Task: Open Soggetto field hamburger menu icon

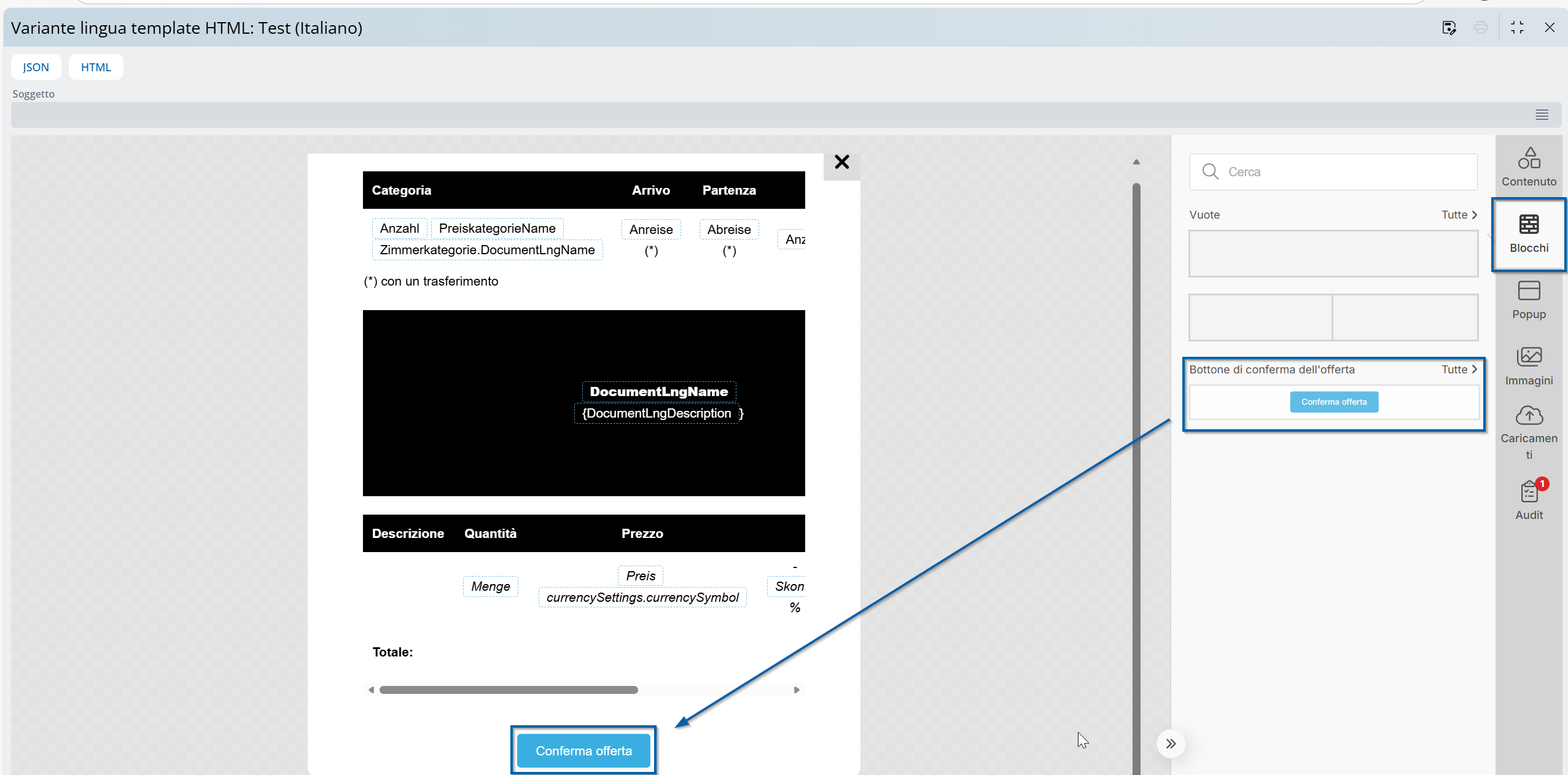Action: coord(1542,115)
